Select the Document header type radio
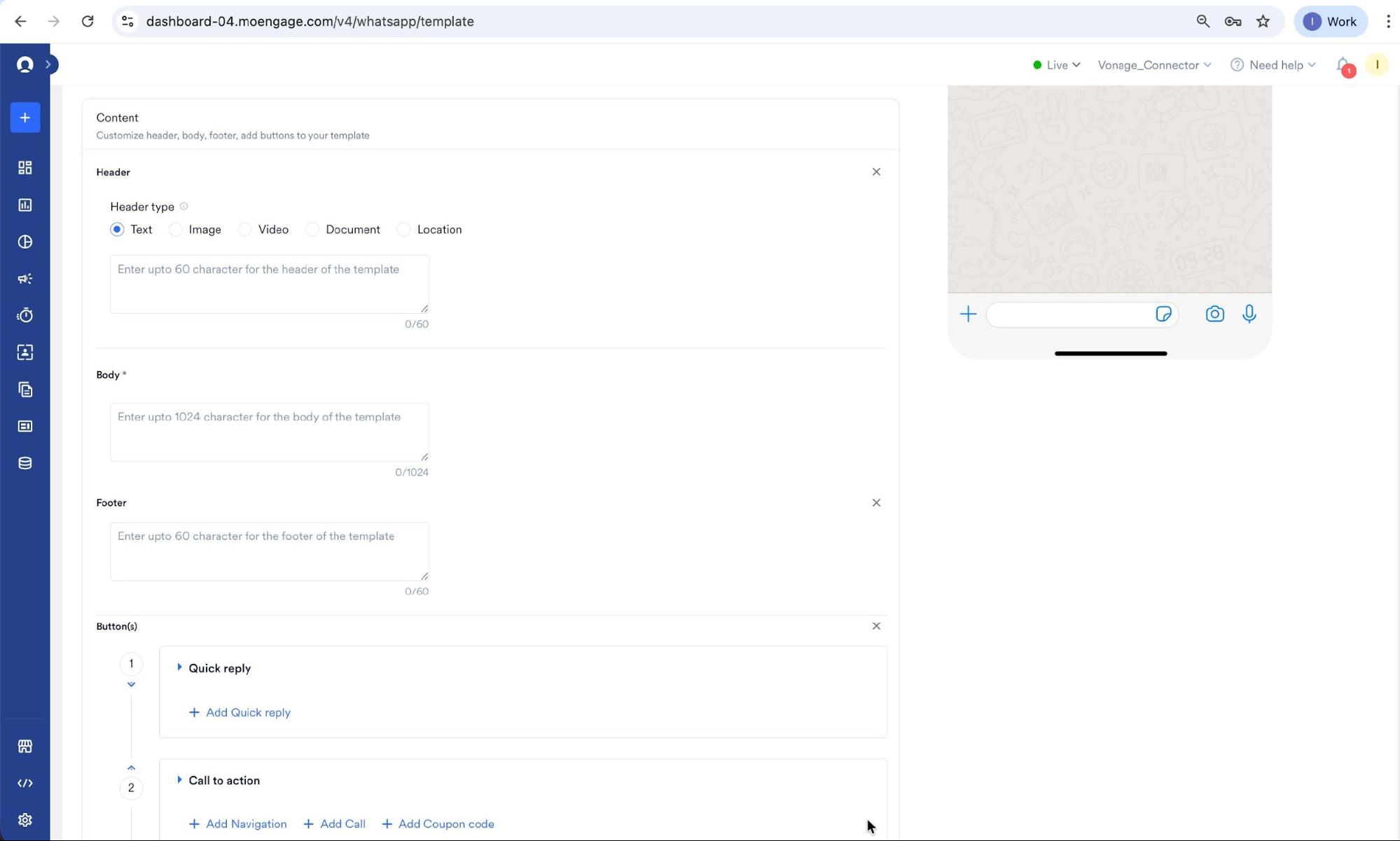Viewport: 1400px width, 841px height. pyautogui.click(x=312, y=230)
